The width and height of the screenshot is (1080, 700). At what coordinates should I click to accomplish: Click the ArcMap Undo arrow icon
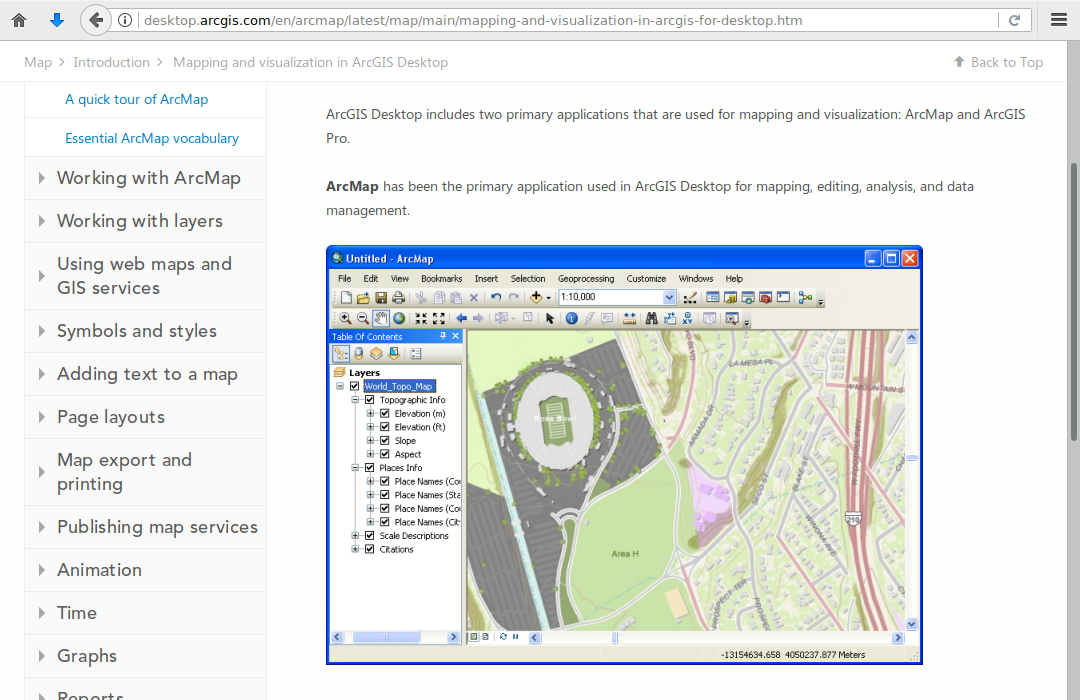point(495,298)
